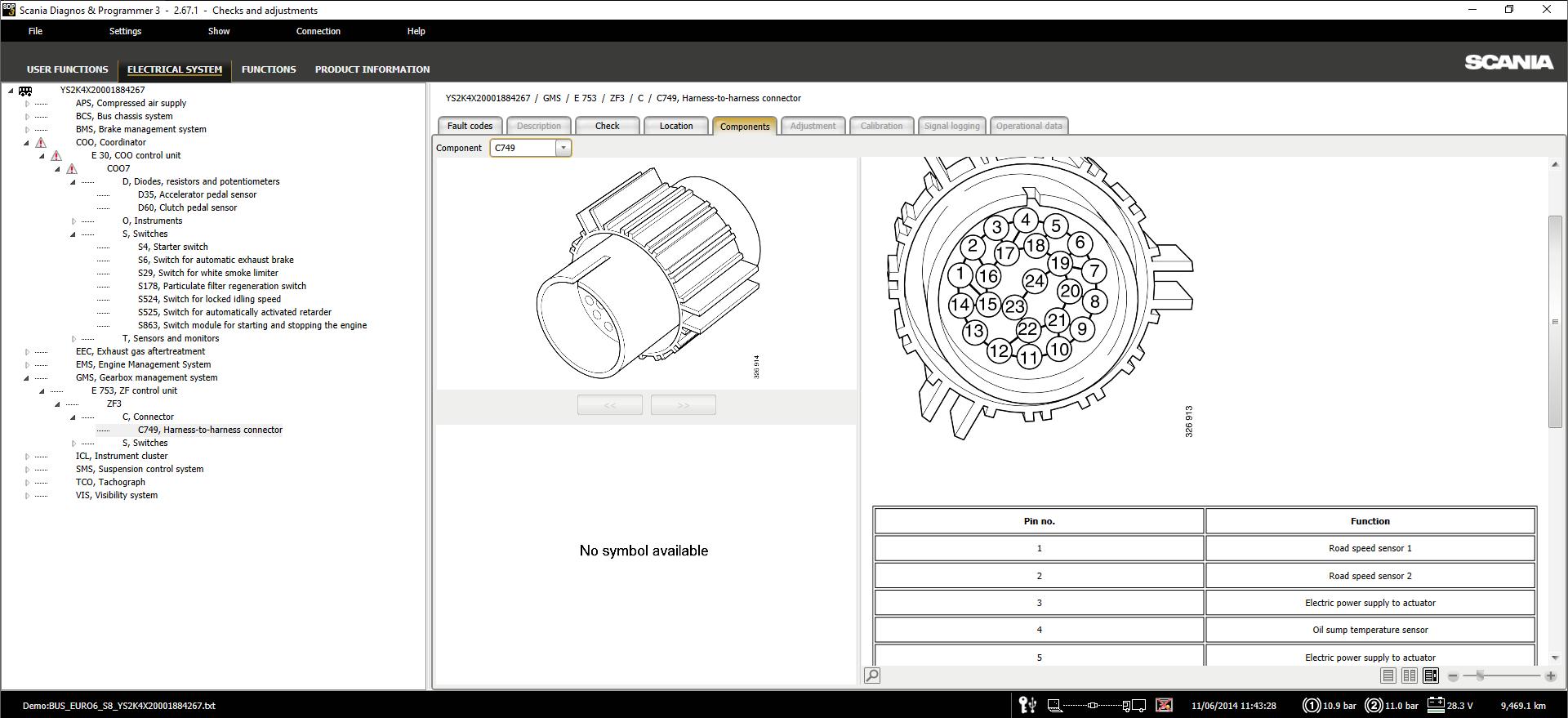Go to PRODUCT INFORMATION section
The width and height of the screenshot is (1568, 718).
click(372, 69)
